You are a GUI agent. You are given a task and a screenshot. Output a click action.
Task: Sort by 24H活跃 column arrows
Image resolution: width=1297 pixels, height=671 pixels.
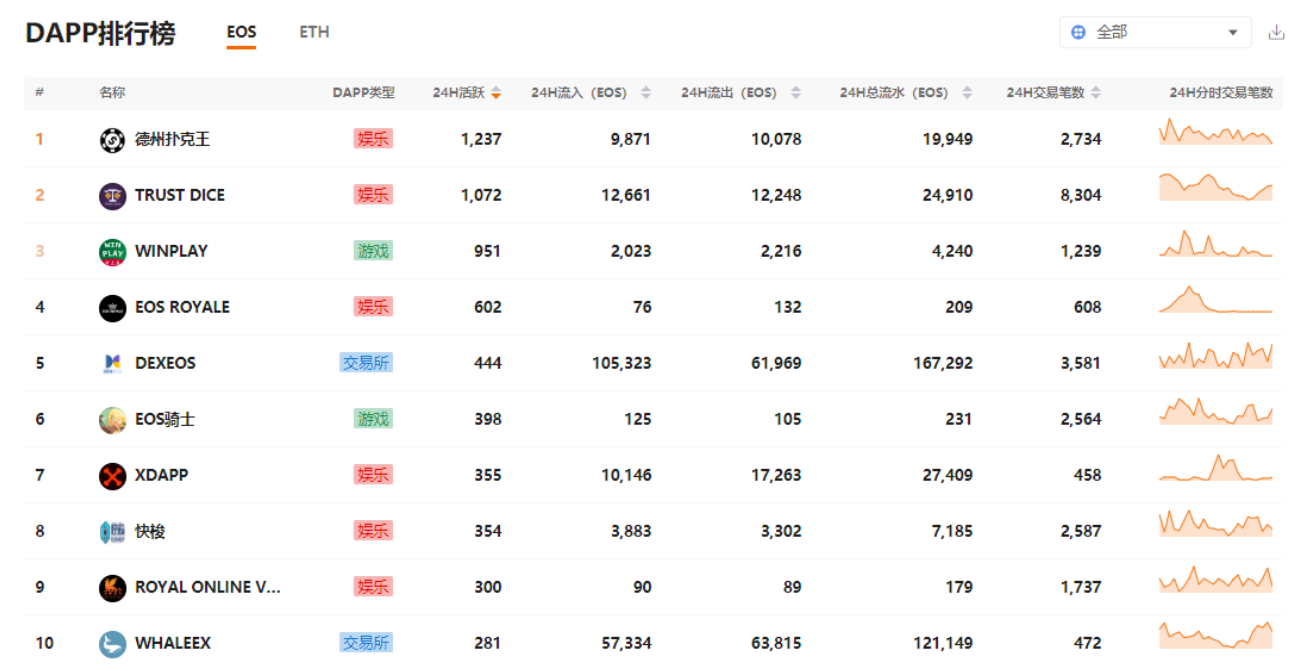pyautogui.click(x=496, y=93)
